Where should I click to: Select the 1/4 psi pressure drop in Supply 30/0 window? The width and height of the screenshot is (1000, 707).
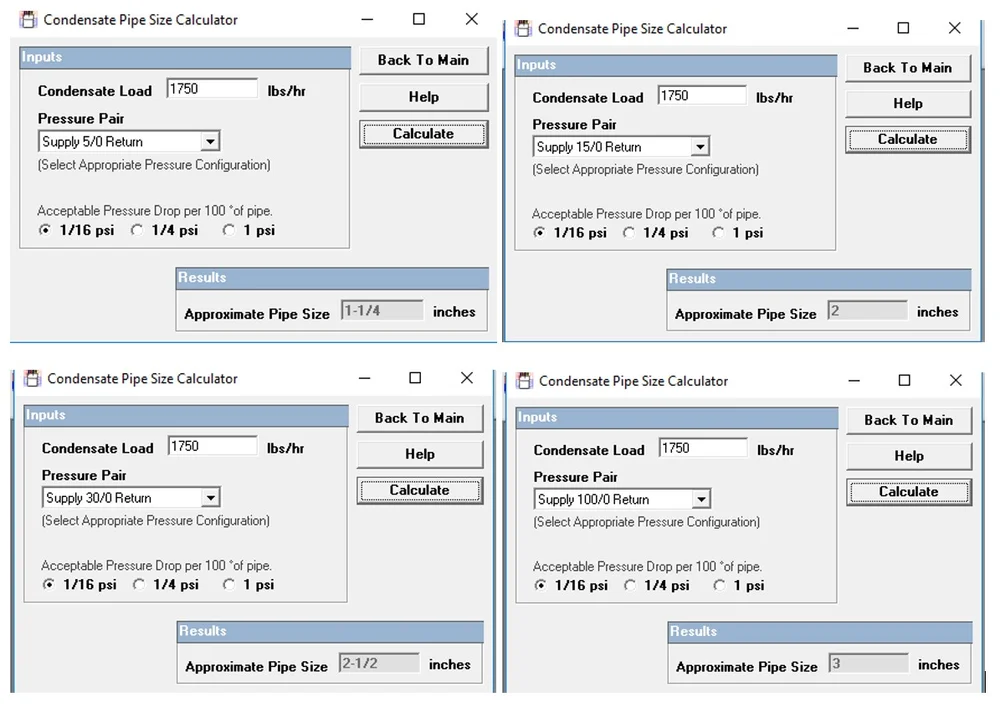(x=138, y=584)
